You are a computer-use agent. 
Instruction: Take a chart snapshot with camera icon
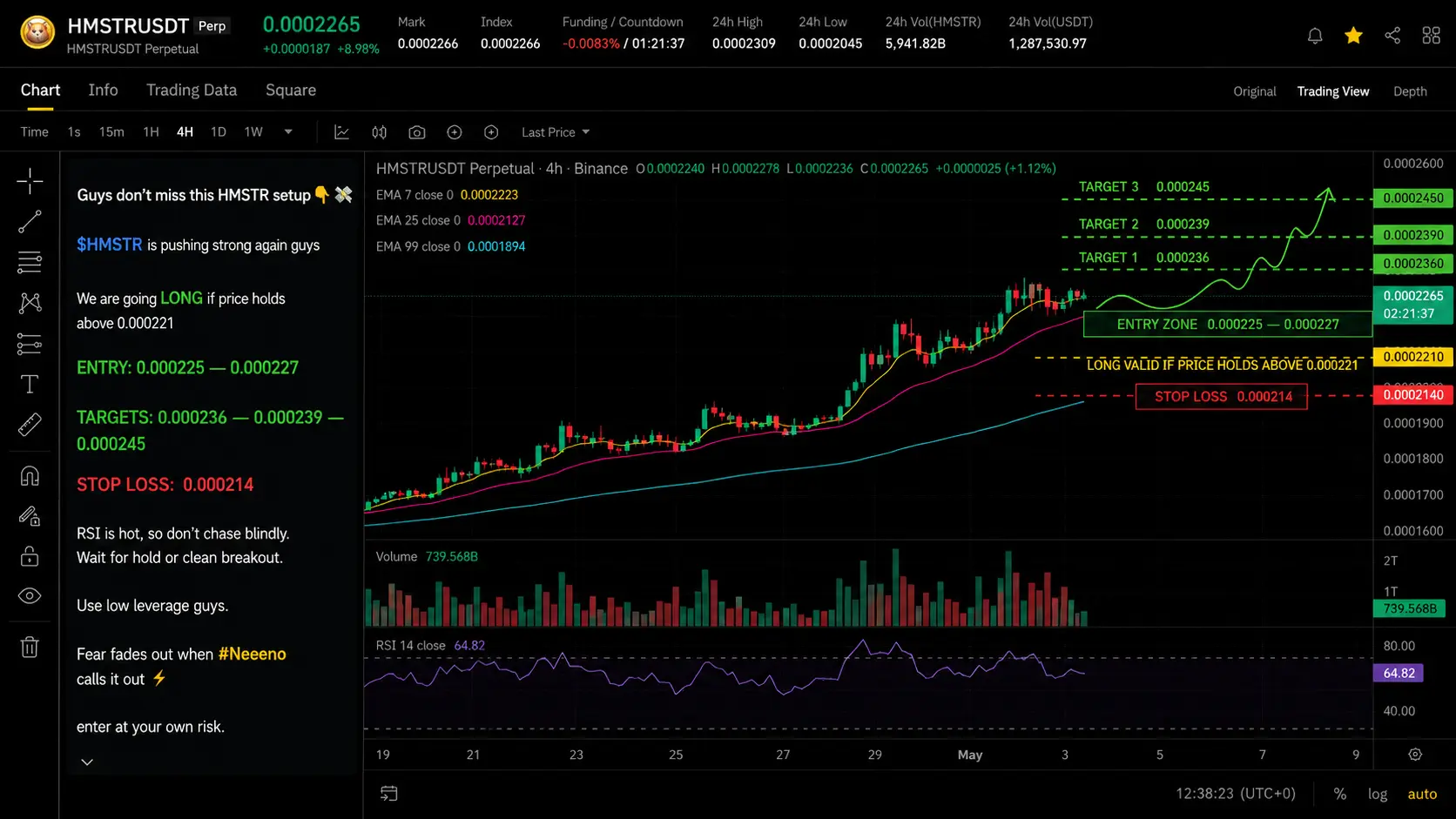pos(417,132)
